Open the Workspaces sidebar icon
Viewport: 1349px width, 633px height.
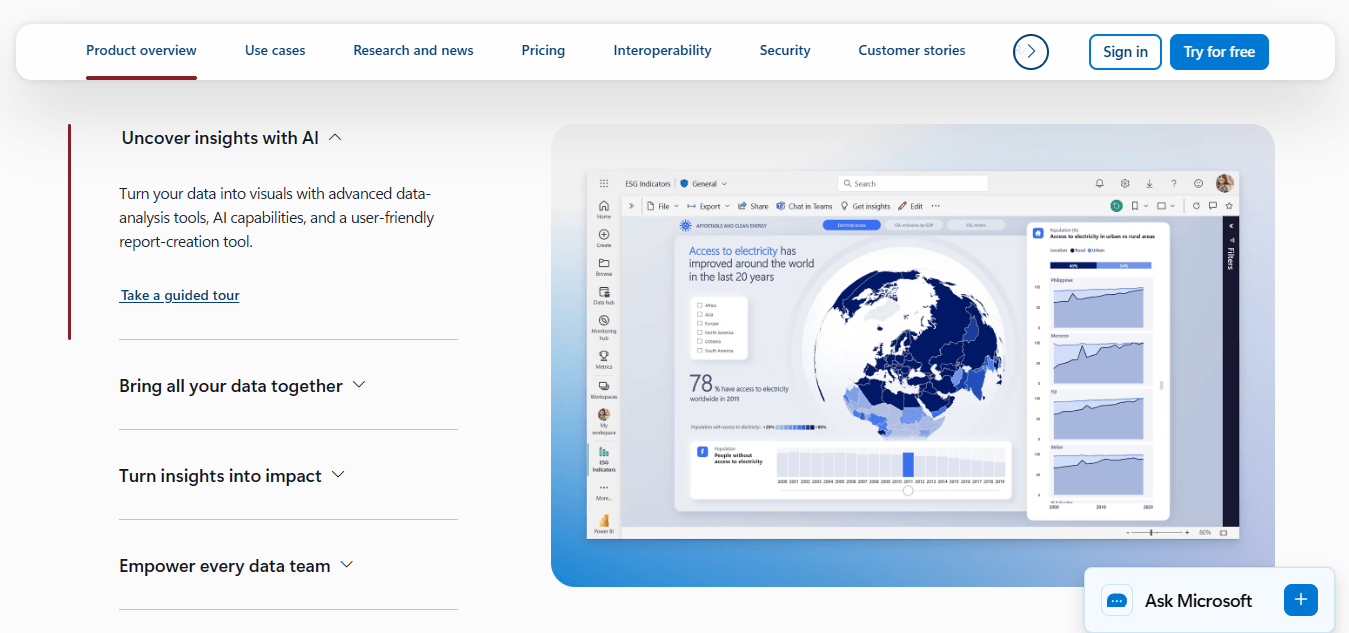coord(603,385)
